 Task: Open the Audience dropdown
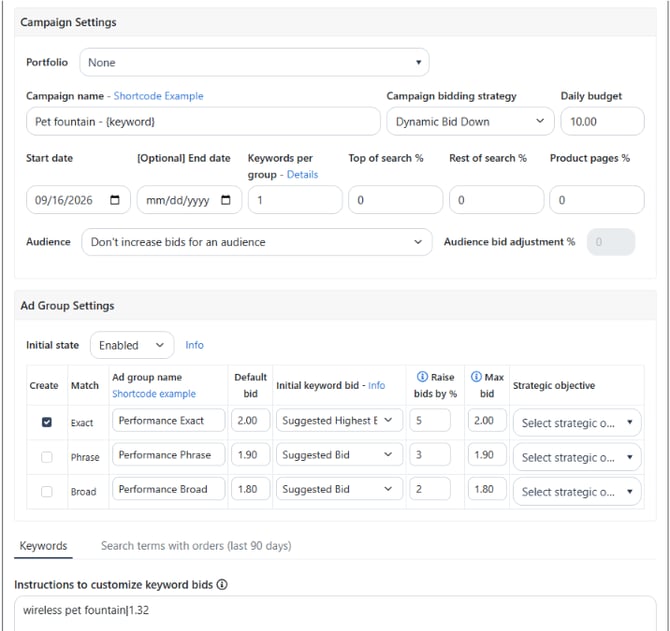257,242
